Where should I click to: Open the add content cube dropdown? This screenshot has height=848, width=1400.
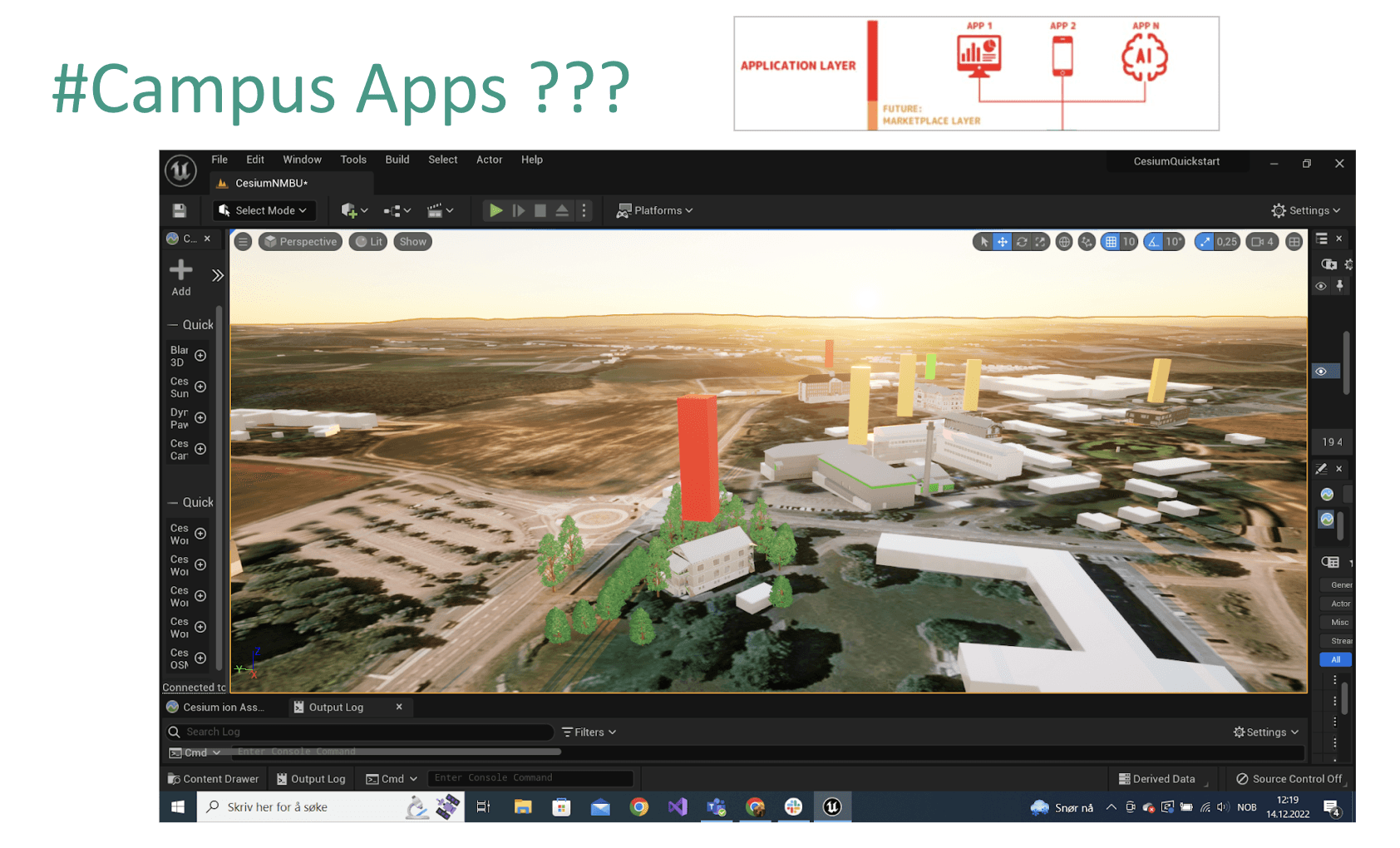(354, 210)
